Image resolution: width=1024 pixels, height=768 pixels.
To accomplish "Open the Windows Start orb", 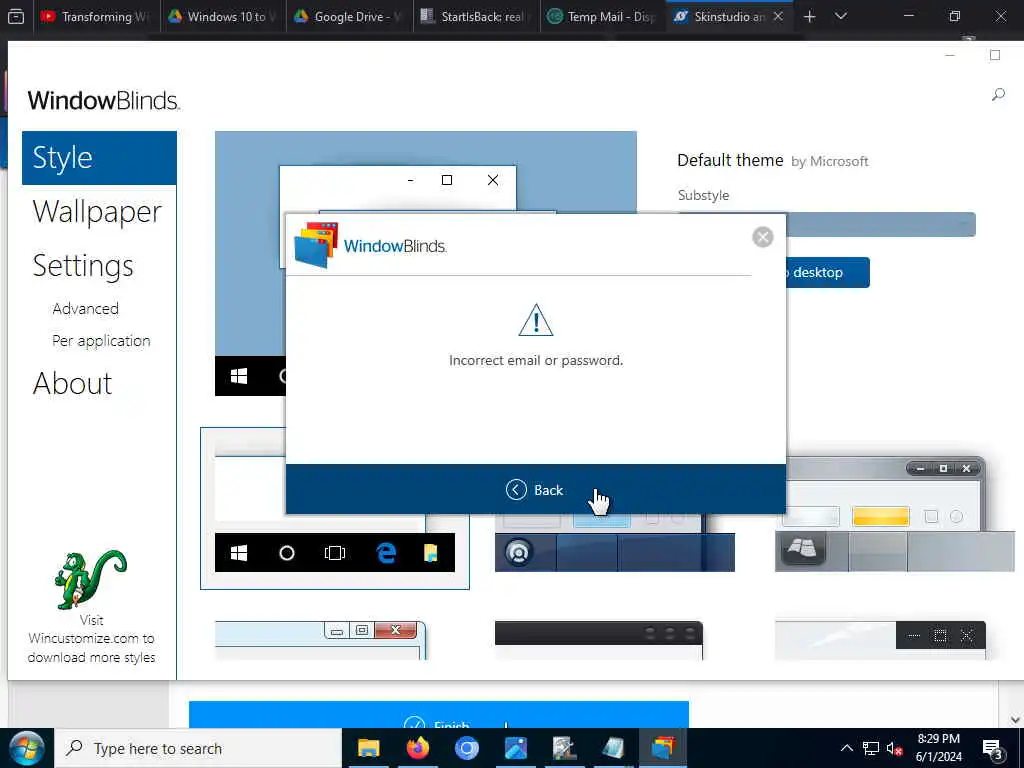I will click(26, 748).
